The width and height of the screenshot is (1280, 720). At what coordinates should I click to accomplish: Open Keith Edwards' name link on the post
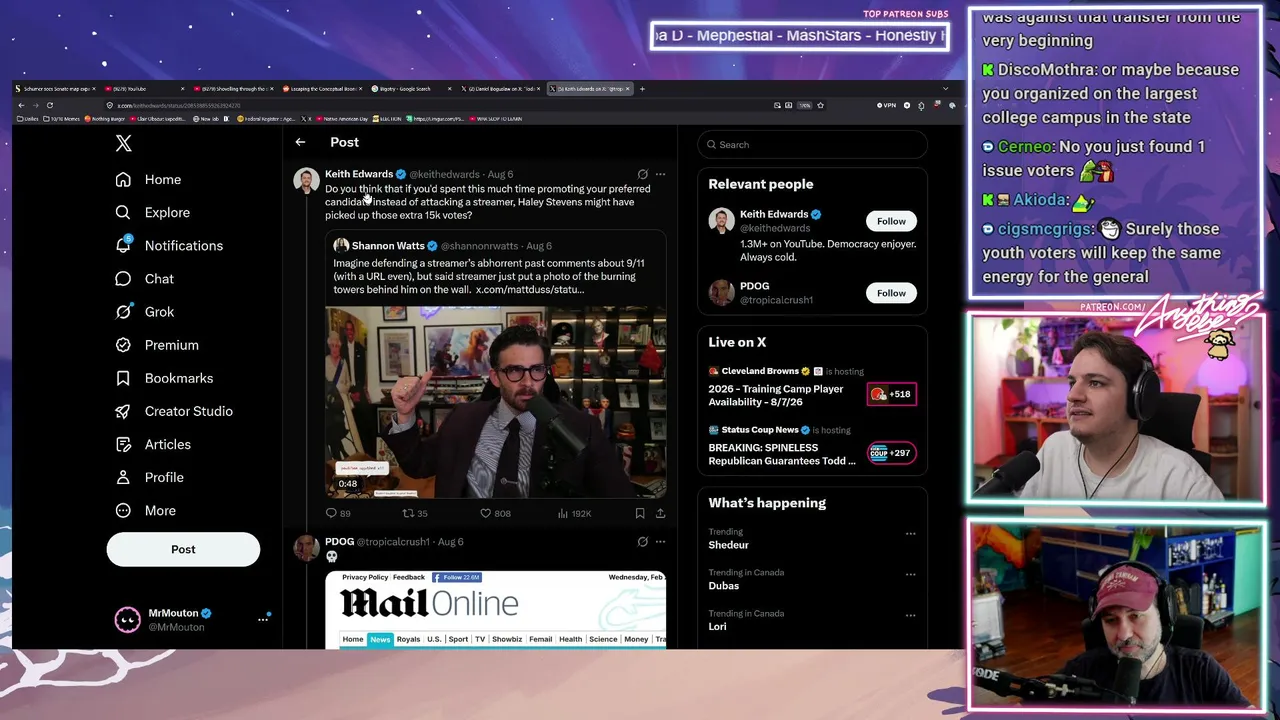(359, 174)
